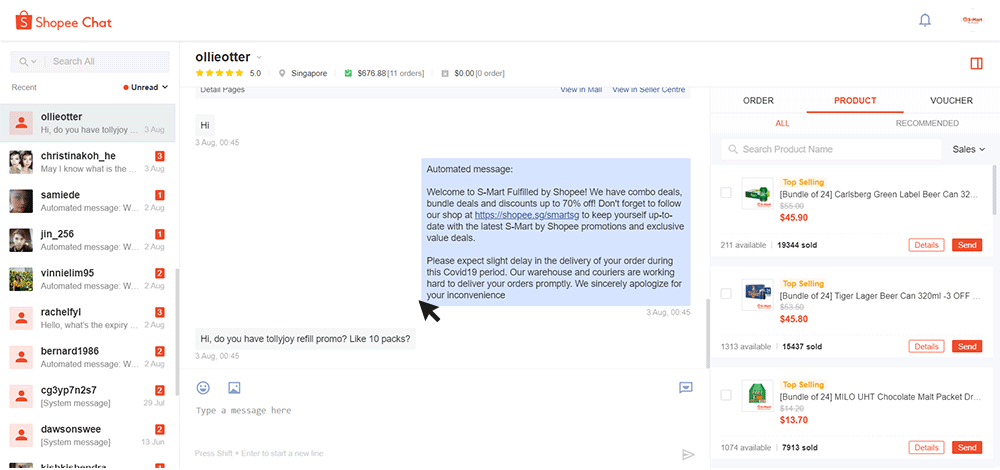1000x470 pixels.
Task: Click the grey order icon beside $0.00
Action: pos(445,73)
